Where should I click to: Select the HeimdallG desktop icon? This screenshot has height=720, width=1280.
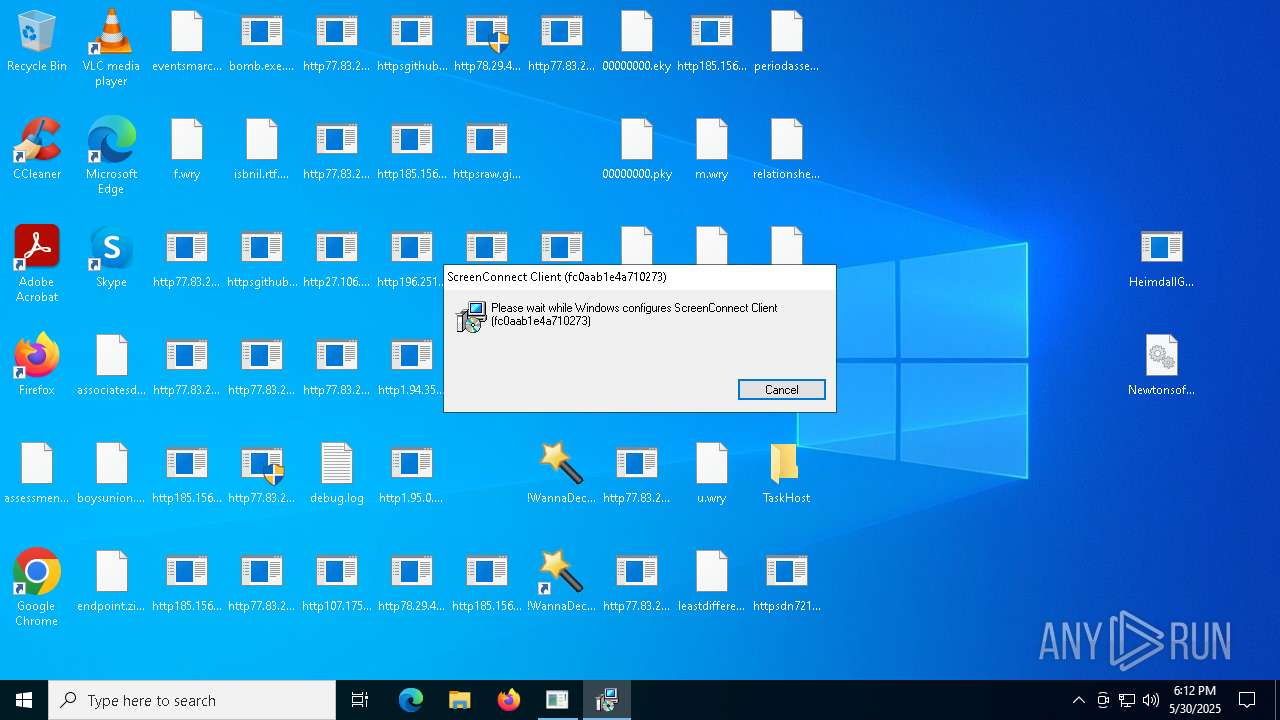pyautogui.click(x=1161, y=257)
